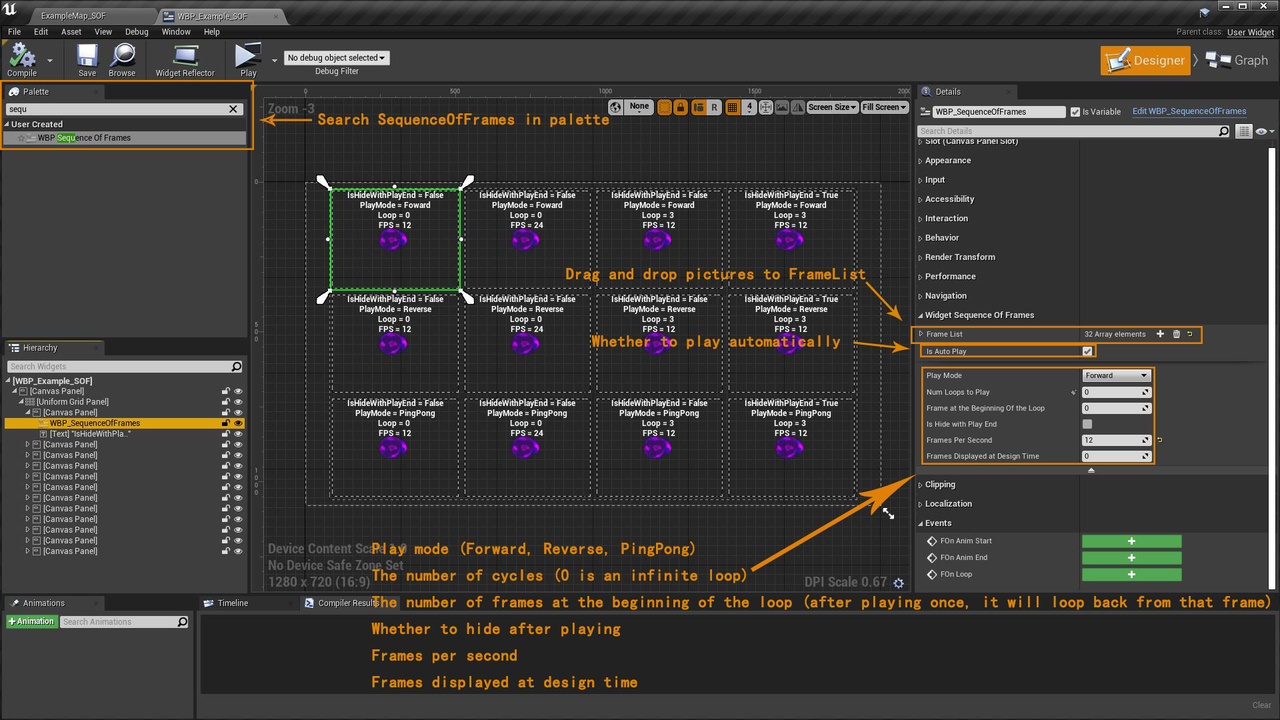This screenshot has height=720, width=1280.
Task: Switch to render transform R mode
Action: (715, 107)
